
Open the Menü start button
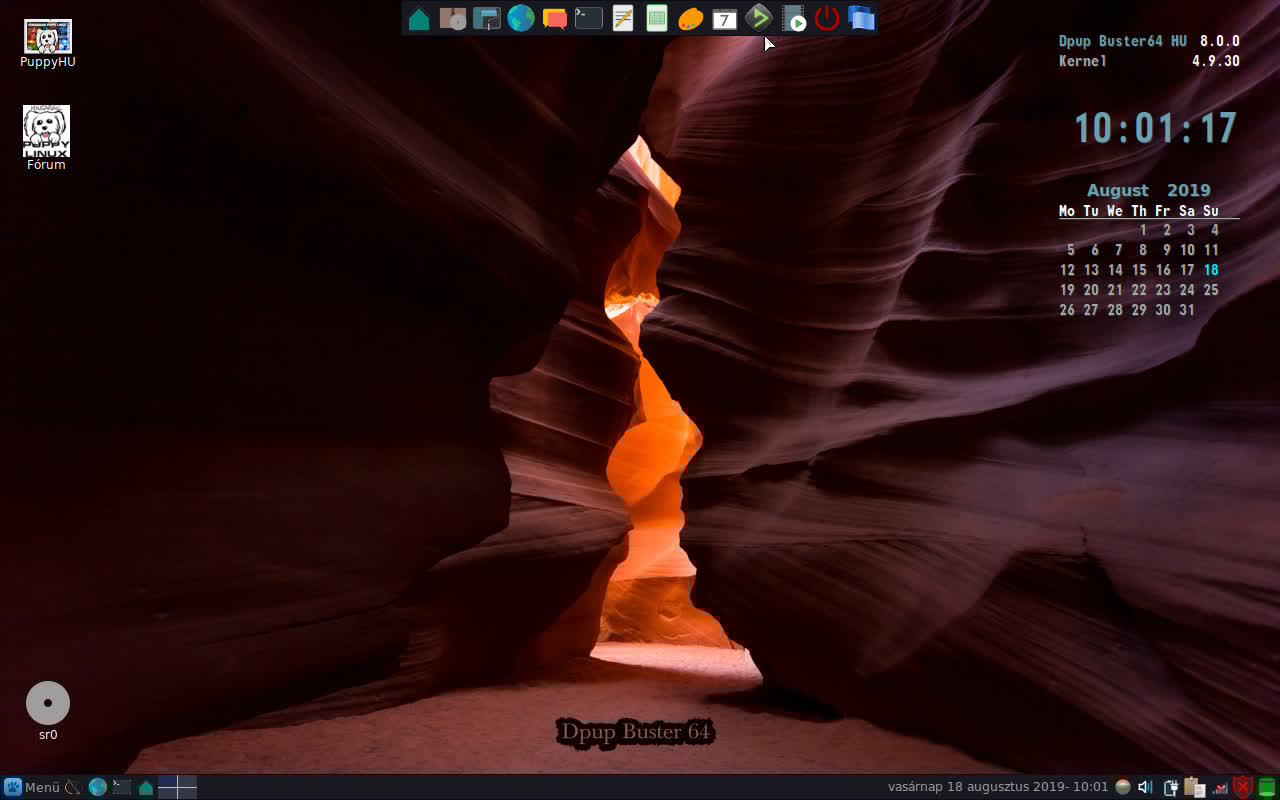click(x=32, y=787)
